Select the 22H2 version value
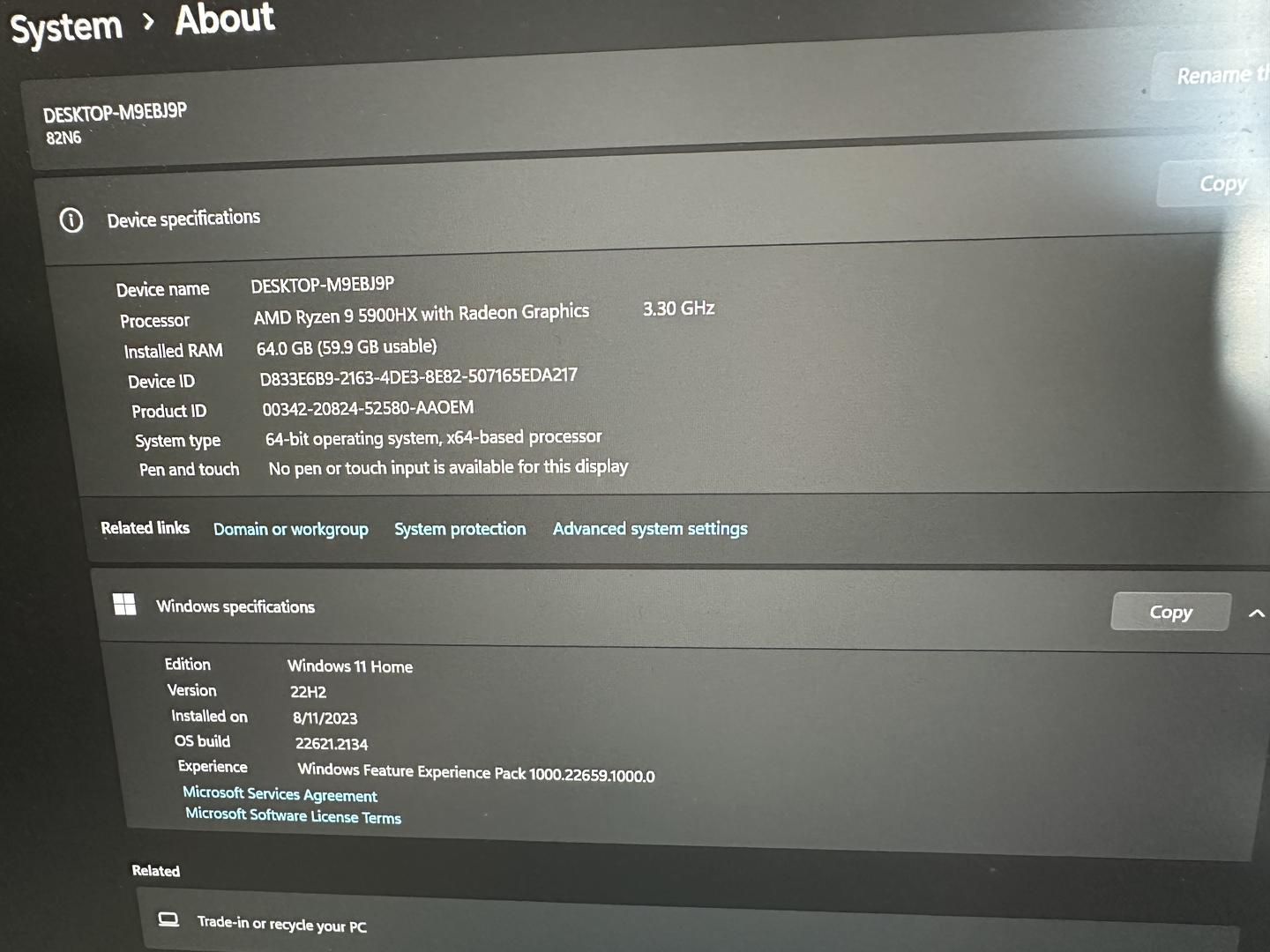1270x952 pixels. point(309,692)
